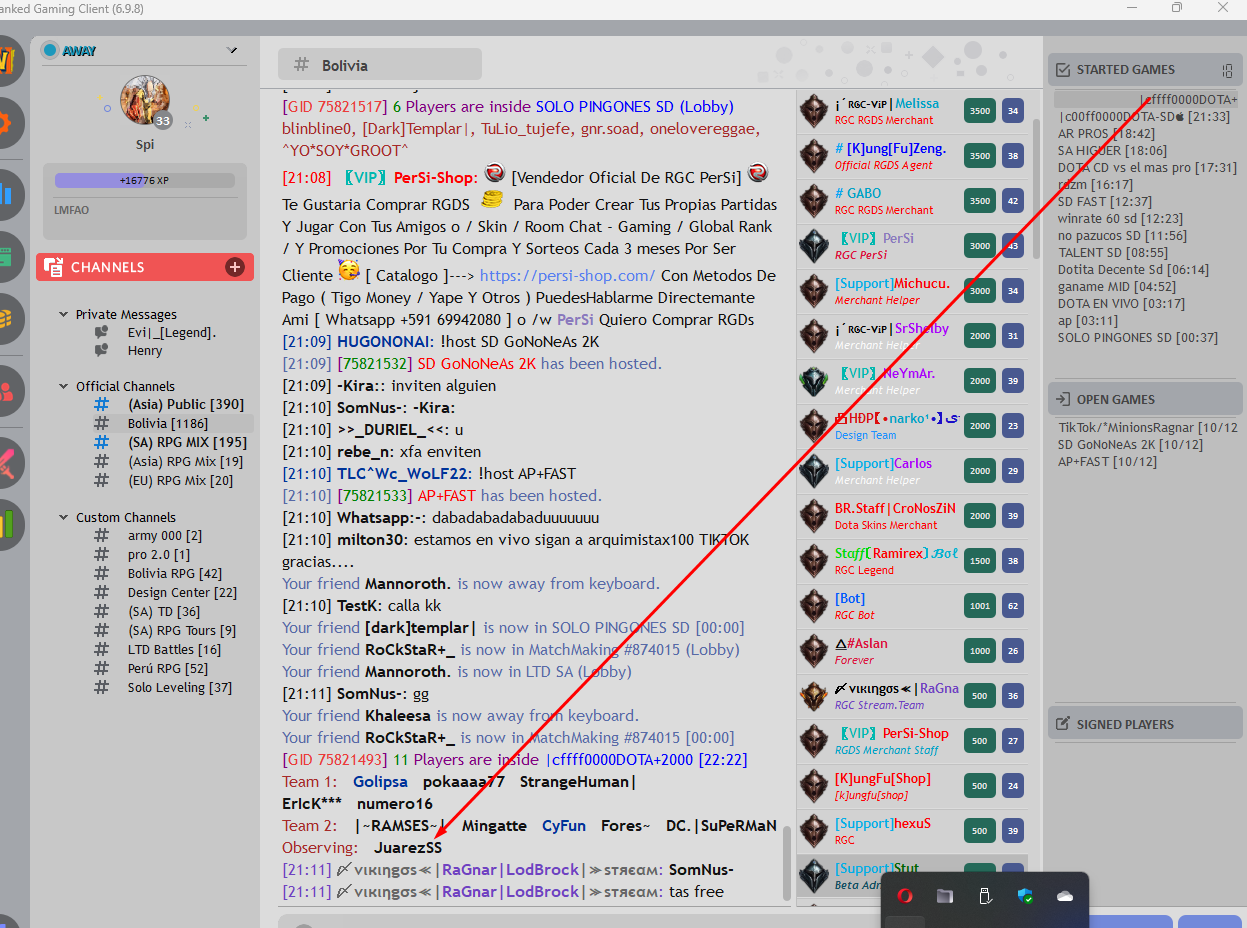Open Windows Security from the tray
This screenshot has height=928, width=1247.
[x=1025, y=896]
